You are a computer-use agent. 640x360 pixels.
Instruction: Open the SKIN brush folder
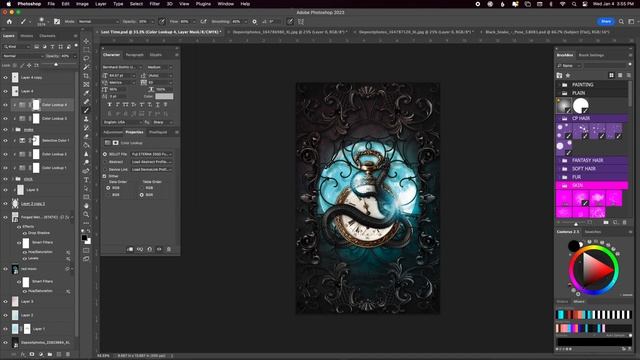coord(592,185)
